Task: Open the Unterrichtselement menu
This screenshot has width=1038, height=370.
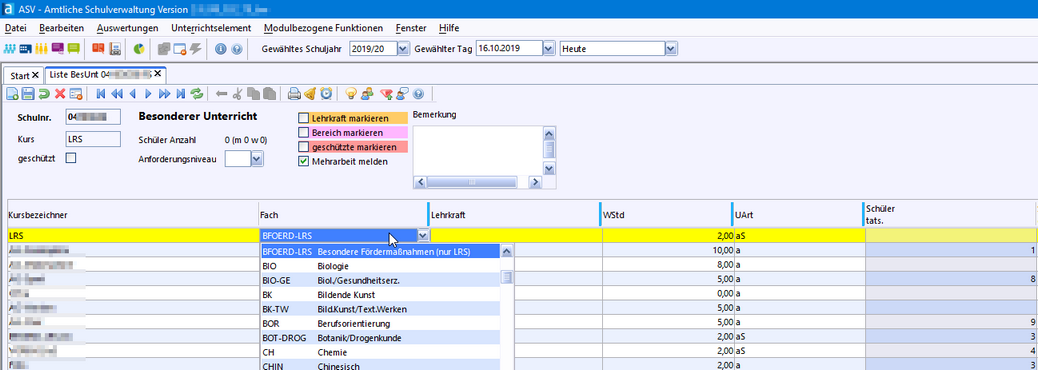Action: pos(211,28)
